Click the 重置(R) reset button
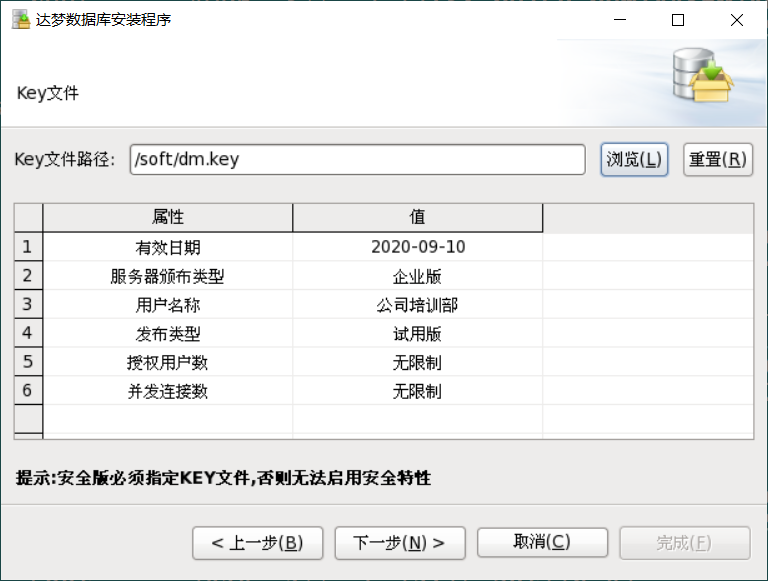 [x=718, y=159]
